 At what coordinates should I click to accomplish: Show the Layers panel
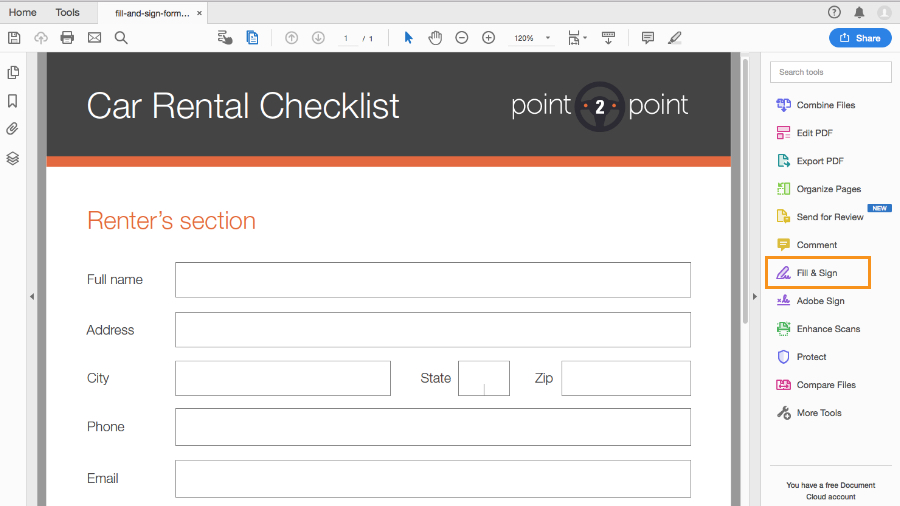coord(13,158)
